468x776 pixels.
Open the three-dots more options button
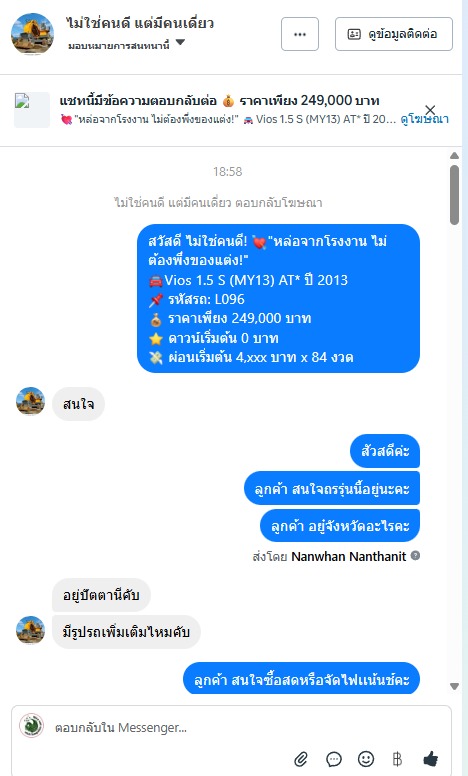(300, 34)
